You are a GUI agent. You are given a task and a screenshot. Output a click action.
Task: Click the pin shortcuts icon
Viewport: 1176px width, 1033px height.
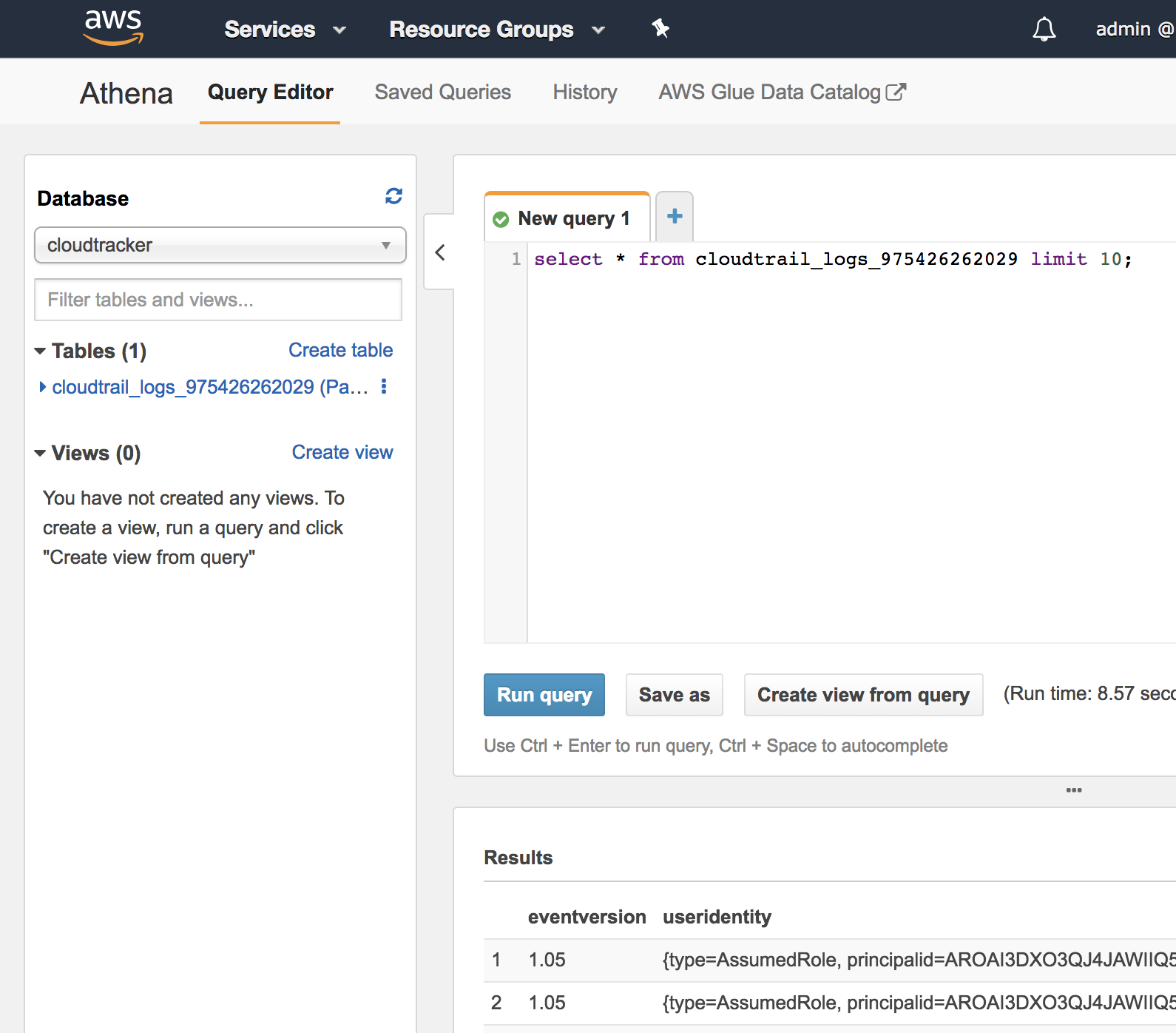pos(660,29)
